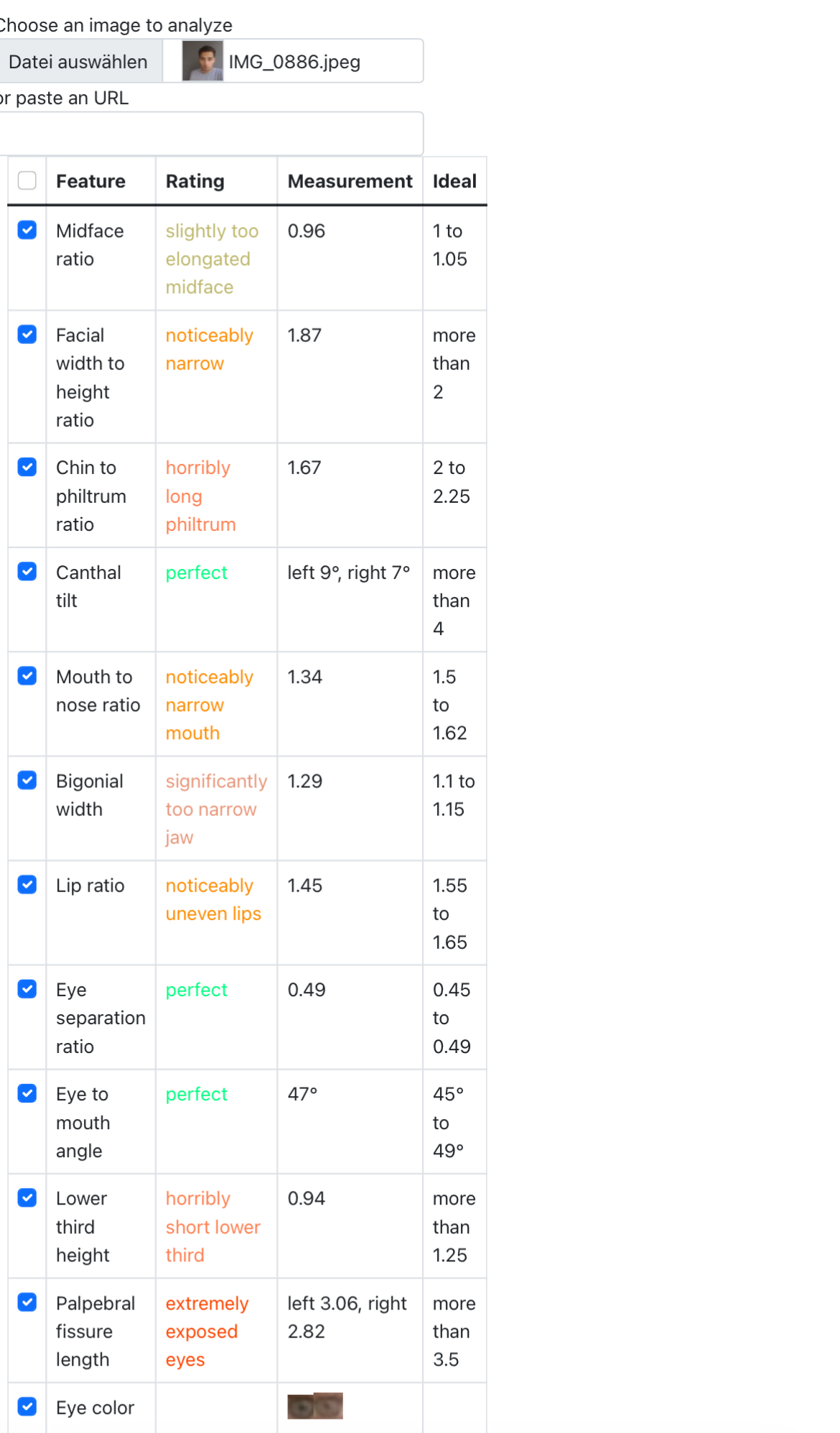Viewport: 840px width, 1433px height.
Task: Uncheck the Canthal tilt checkbox
Action: [x=27, y=571]
